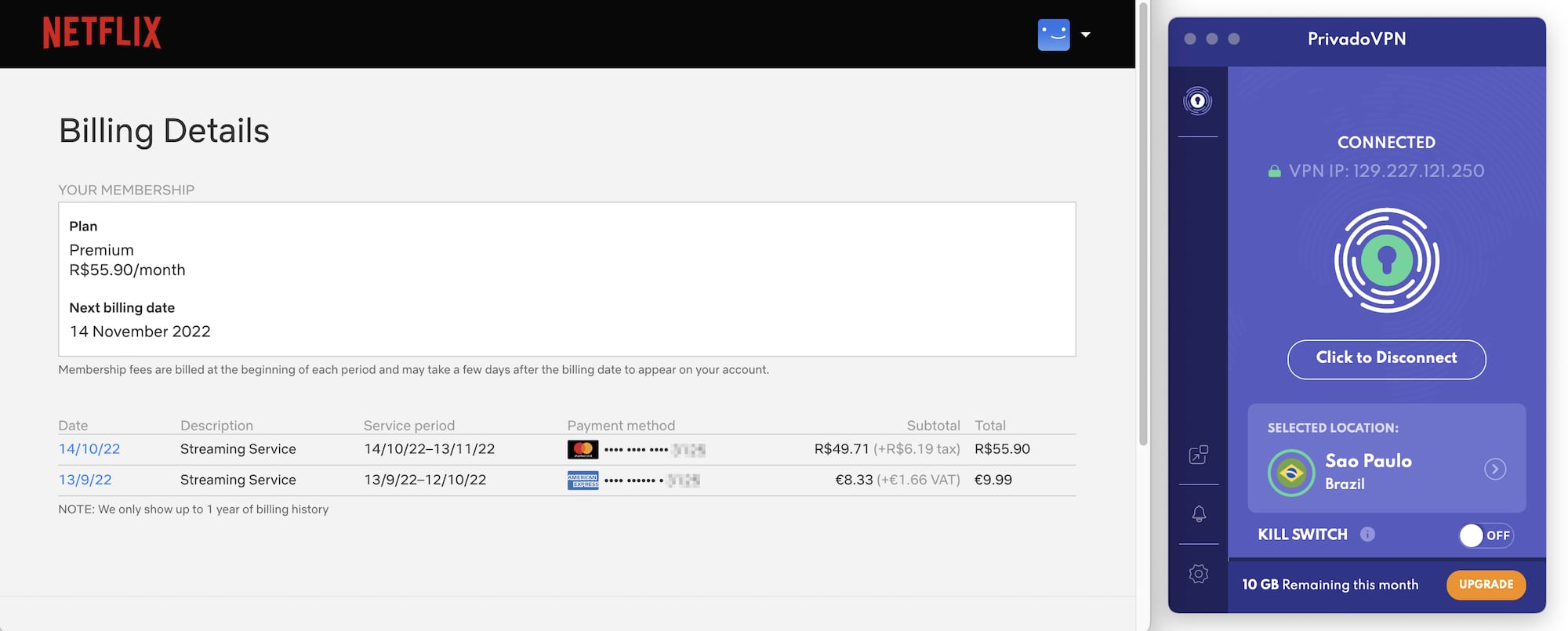Open the VPN settings gear icon
Viewport: 1568px width, 631px height.
click(1198, 574)
